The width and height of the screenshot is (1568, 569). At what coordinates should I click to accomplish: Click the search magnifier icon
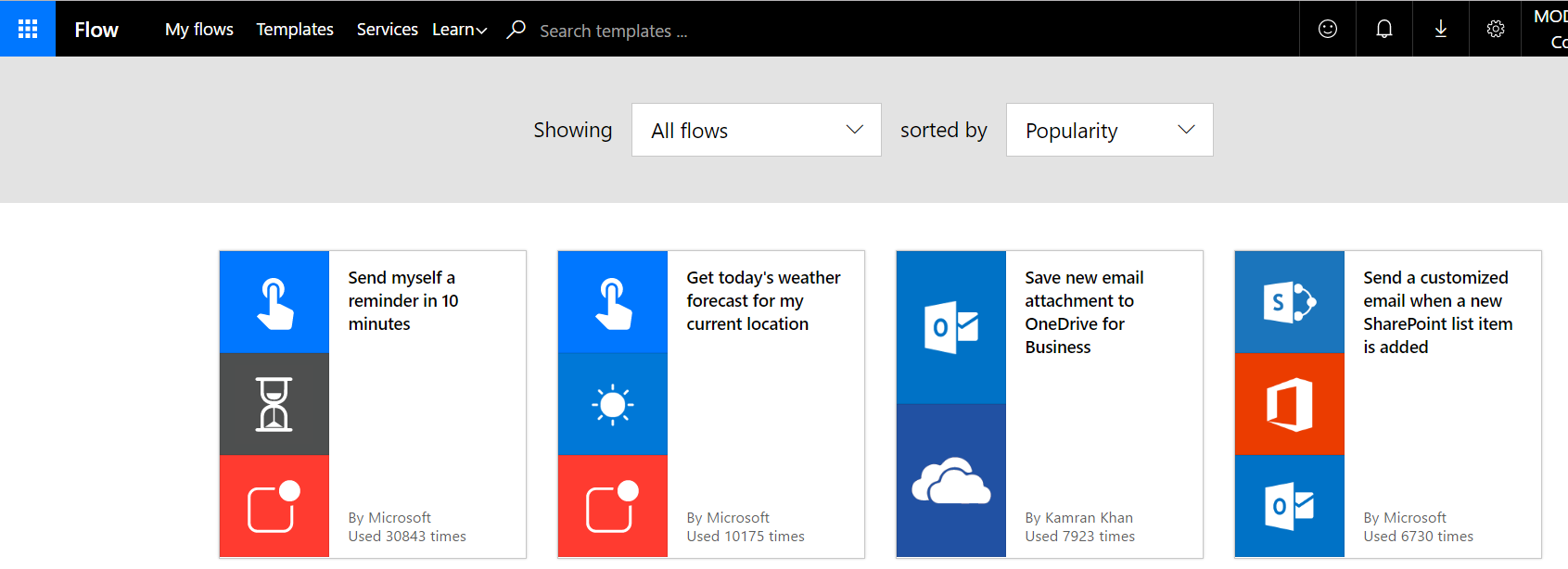pos(516,30)
